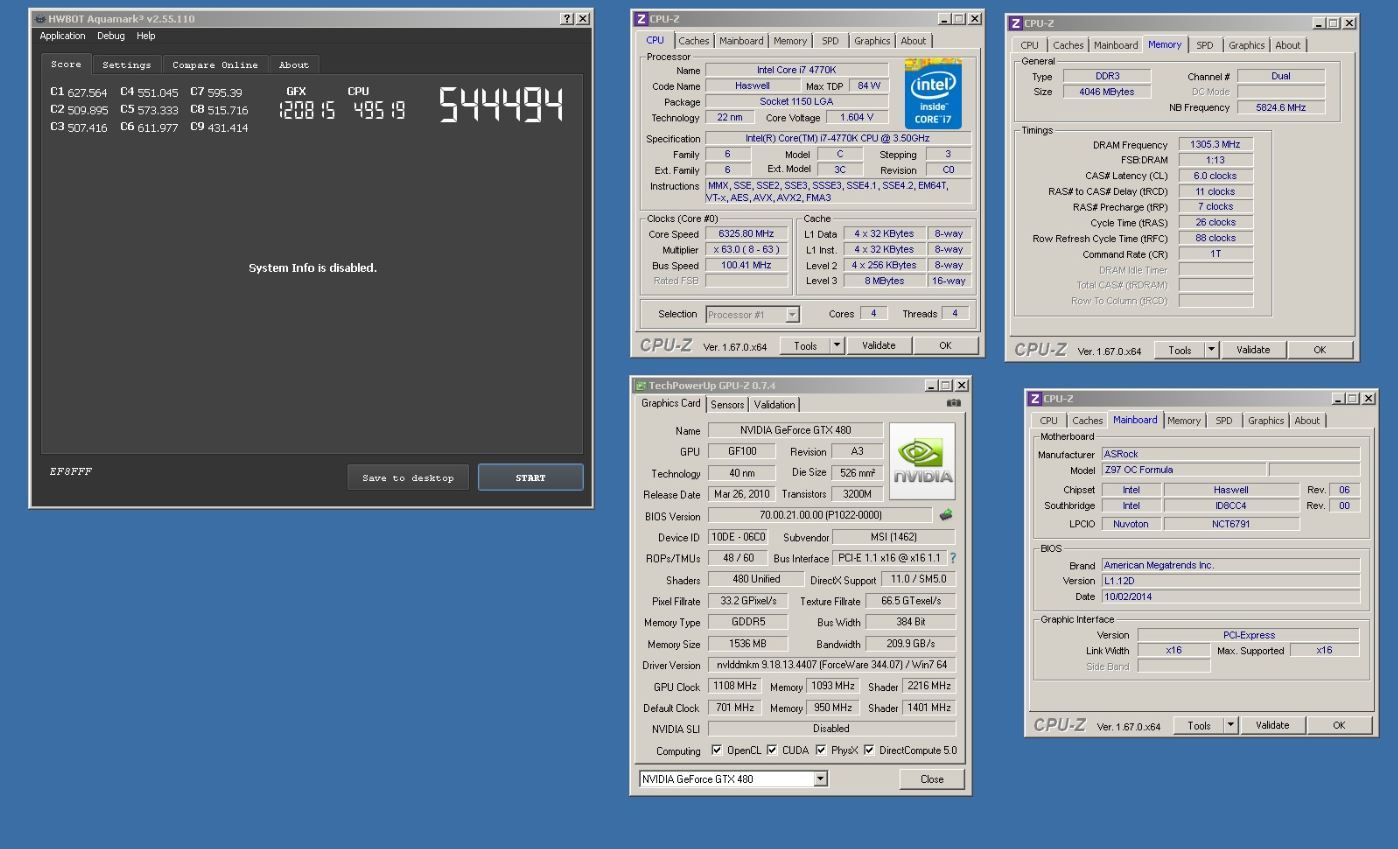Image resolution: width=1398 pixels, height=849 pixels.
Task: Open About tab in CPU-Z Mainboard window
Action: click(x=1308, y=421)
